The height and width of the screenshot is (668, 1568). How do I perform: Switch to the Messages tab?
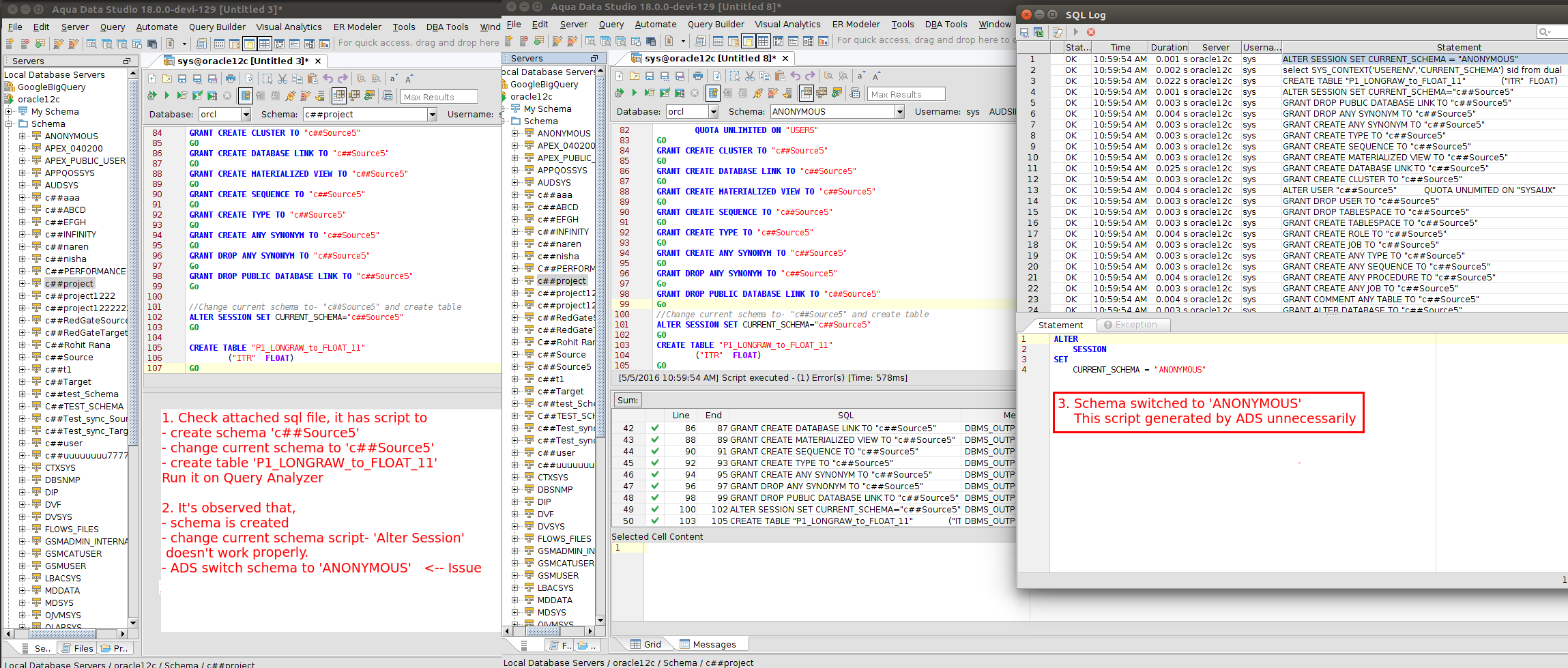click(x=713, y=644)
